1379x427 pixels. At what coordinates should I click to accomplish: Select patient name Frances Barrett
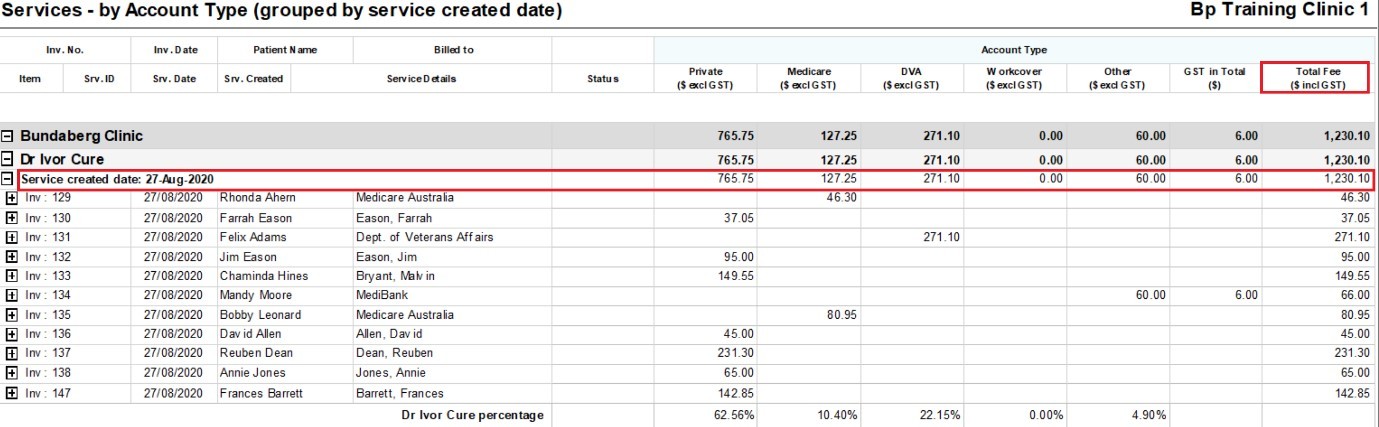tap(262, 393)
